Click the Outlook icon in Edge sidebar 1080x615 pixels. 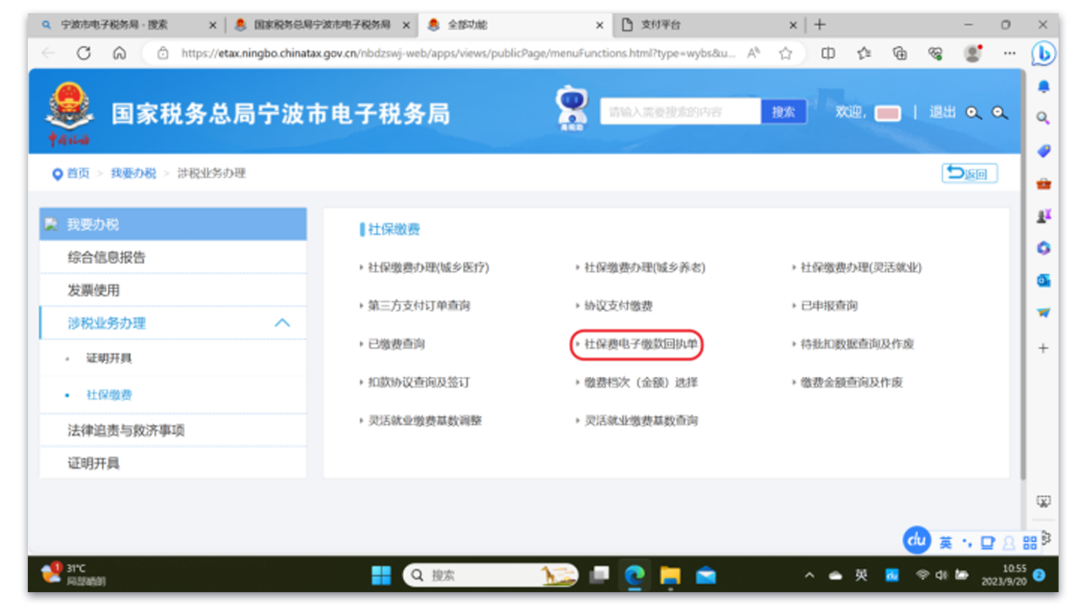tap(1043, 280)
